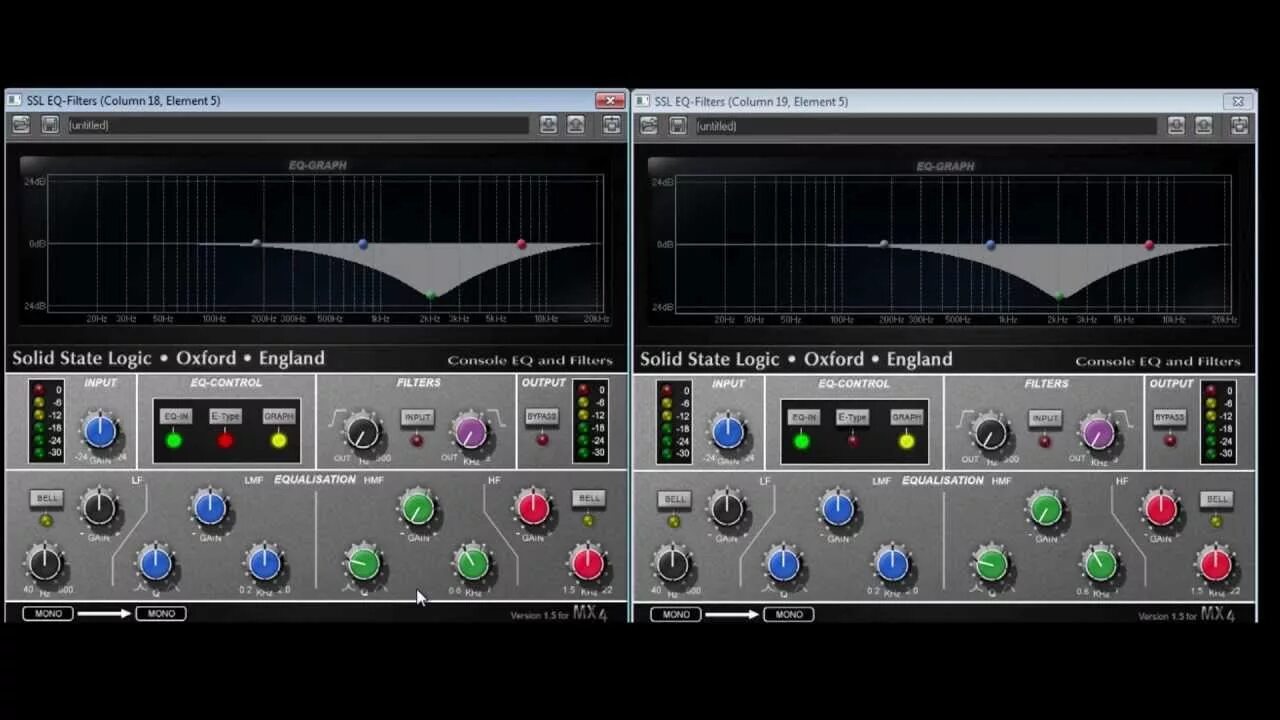Image resolution: width=1280 pixels, height=720 pixels.
Task: Click up-arrow preset icon in Column 19 toolbar
Action: 1204,125
